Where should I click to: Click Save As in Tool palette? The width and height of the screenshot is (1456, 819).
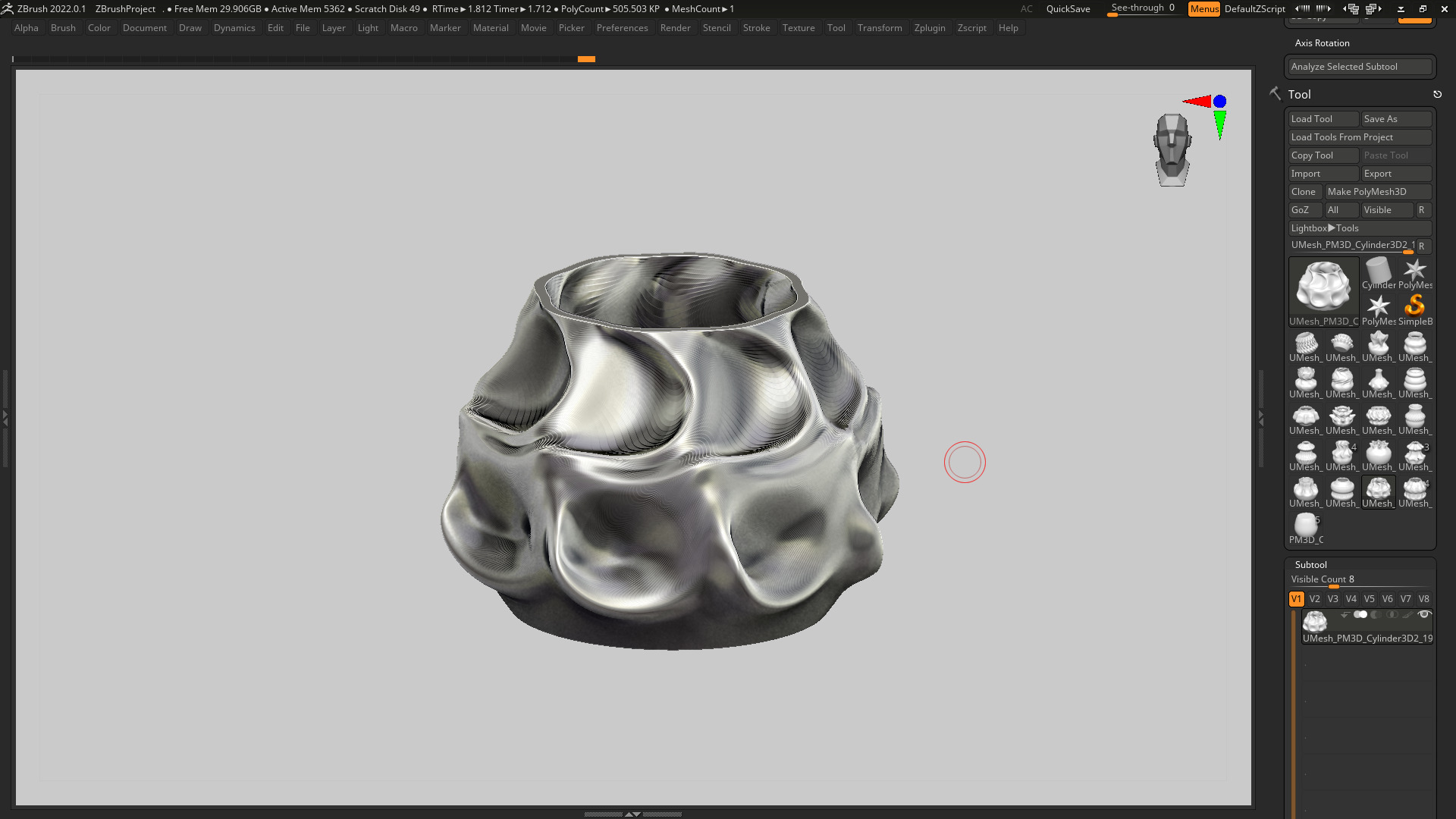pyautogui.click(x=1396, y=118)
